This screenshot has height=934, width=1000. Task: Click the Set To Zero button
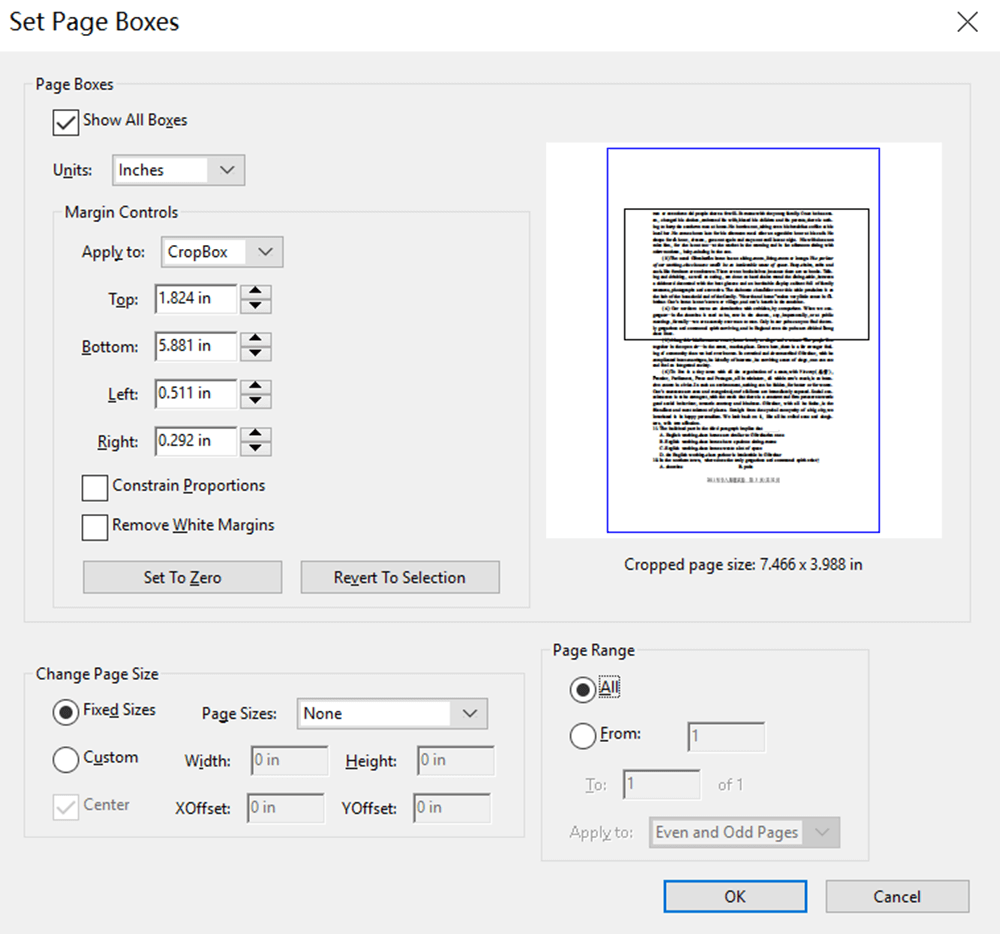[x=182, y=577]
